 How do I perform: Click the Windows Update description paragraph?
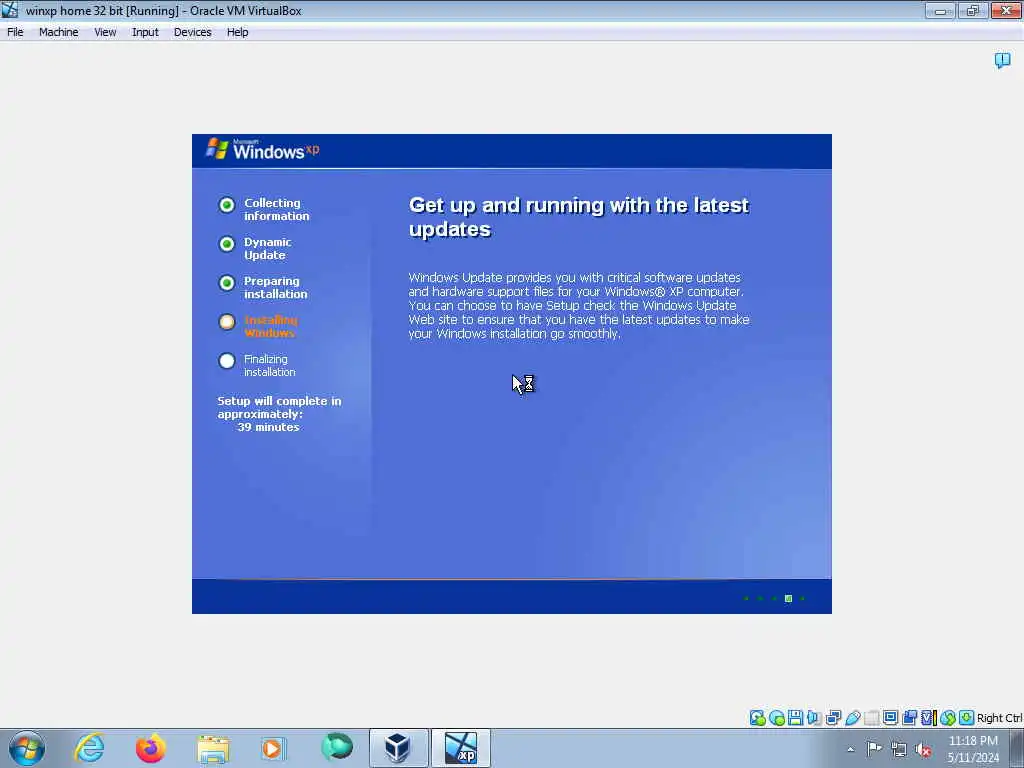pyautogui.click(x=579, y=306)
